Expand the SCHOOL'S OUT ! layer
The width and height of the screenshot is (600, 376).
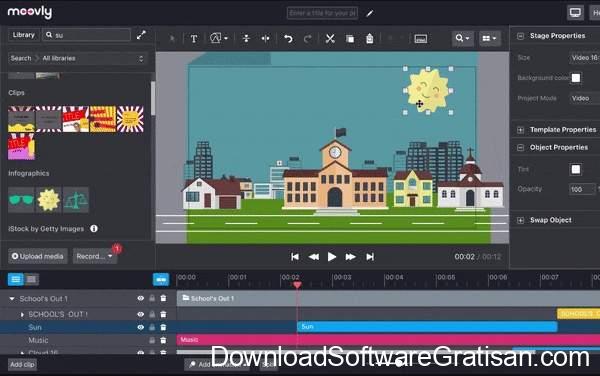pos(22,314)
